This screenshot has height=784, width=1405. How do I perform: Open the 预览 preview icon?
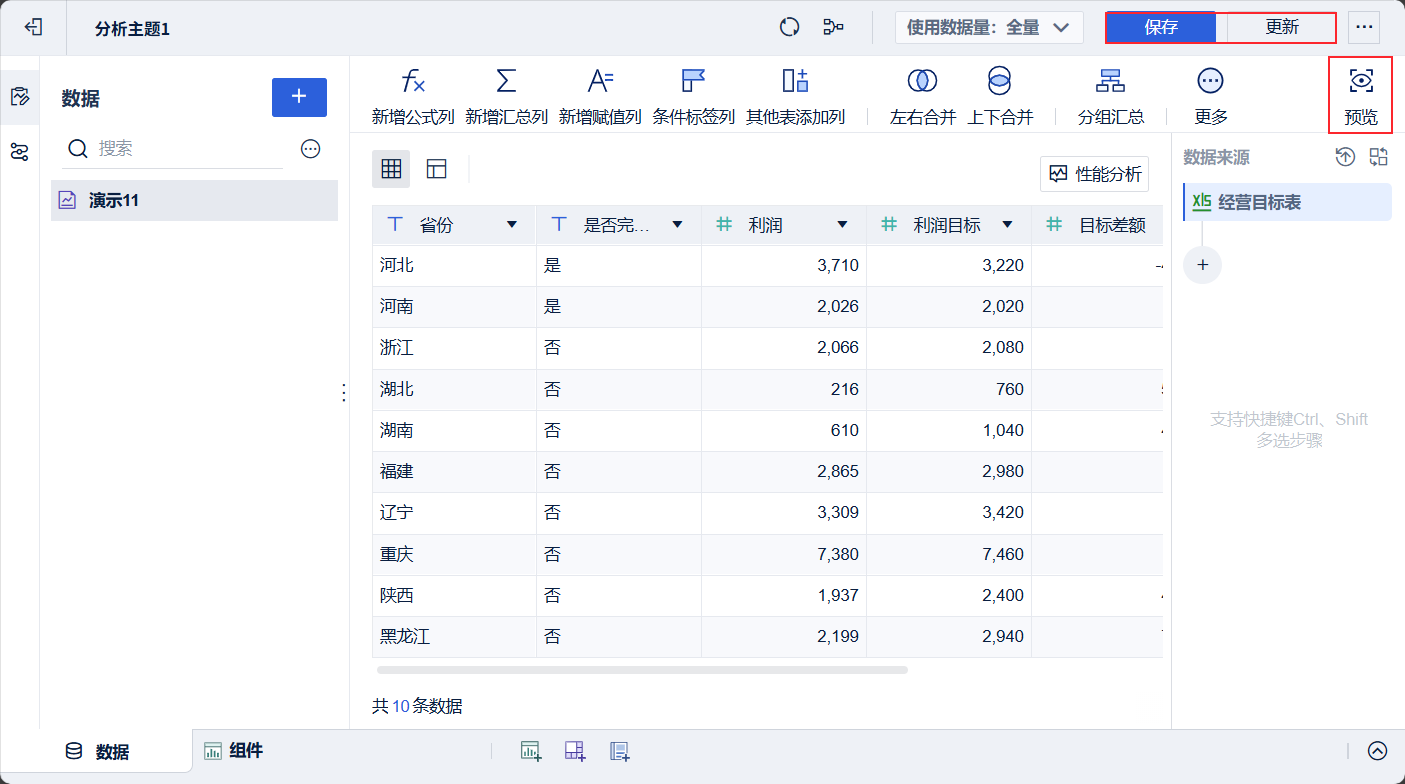tap(1360, 82)
